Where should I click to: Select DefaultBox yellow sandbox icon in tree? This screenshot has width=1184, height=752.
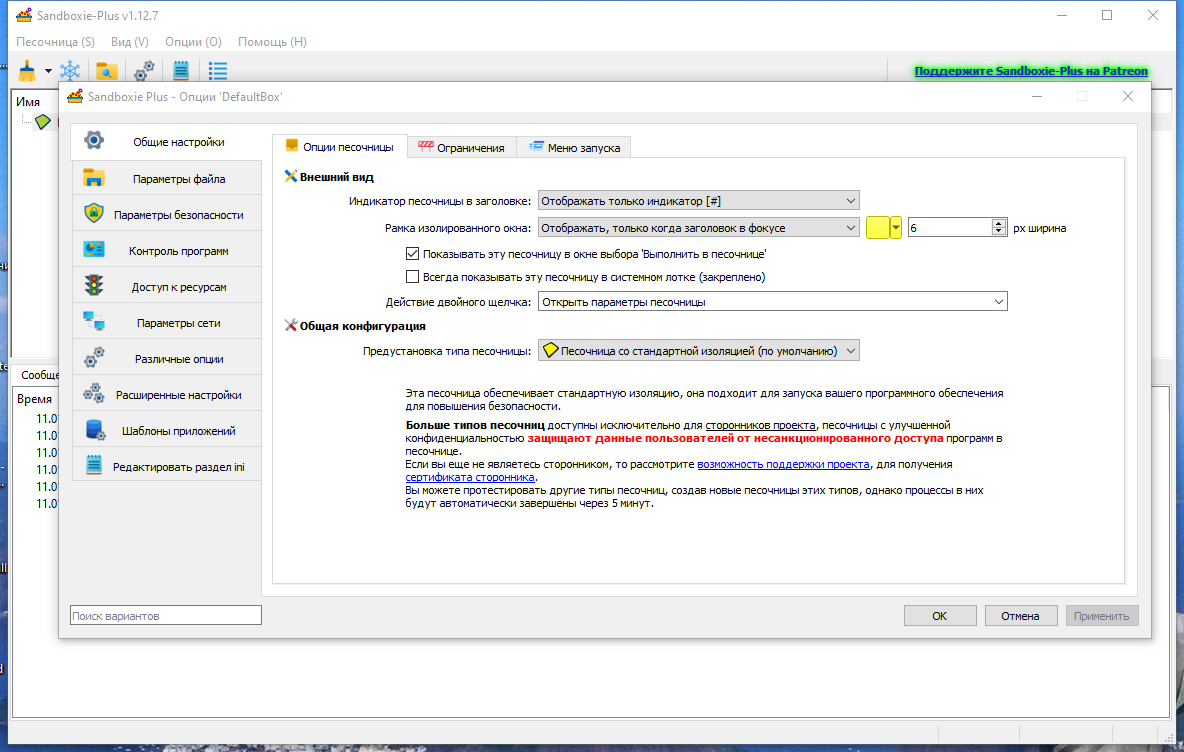coord(43,122)
